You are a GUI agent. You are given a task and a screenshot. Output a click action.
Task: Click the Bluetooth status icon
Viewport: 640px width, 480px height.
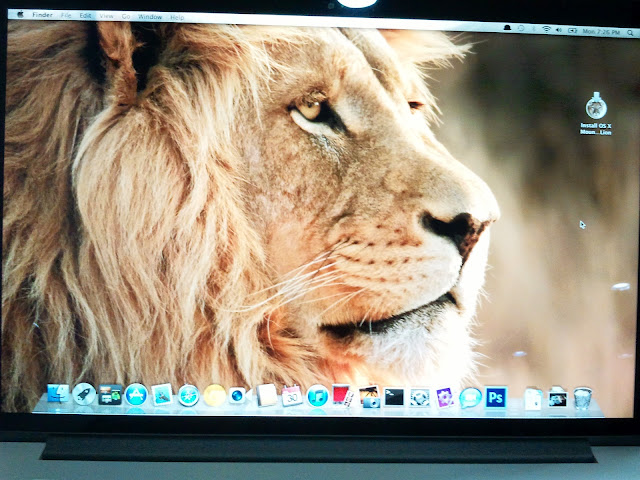(534, 29)
